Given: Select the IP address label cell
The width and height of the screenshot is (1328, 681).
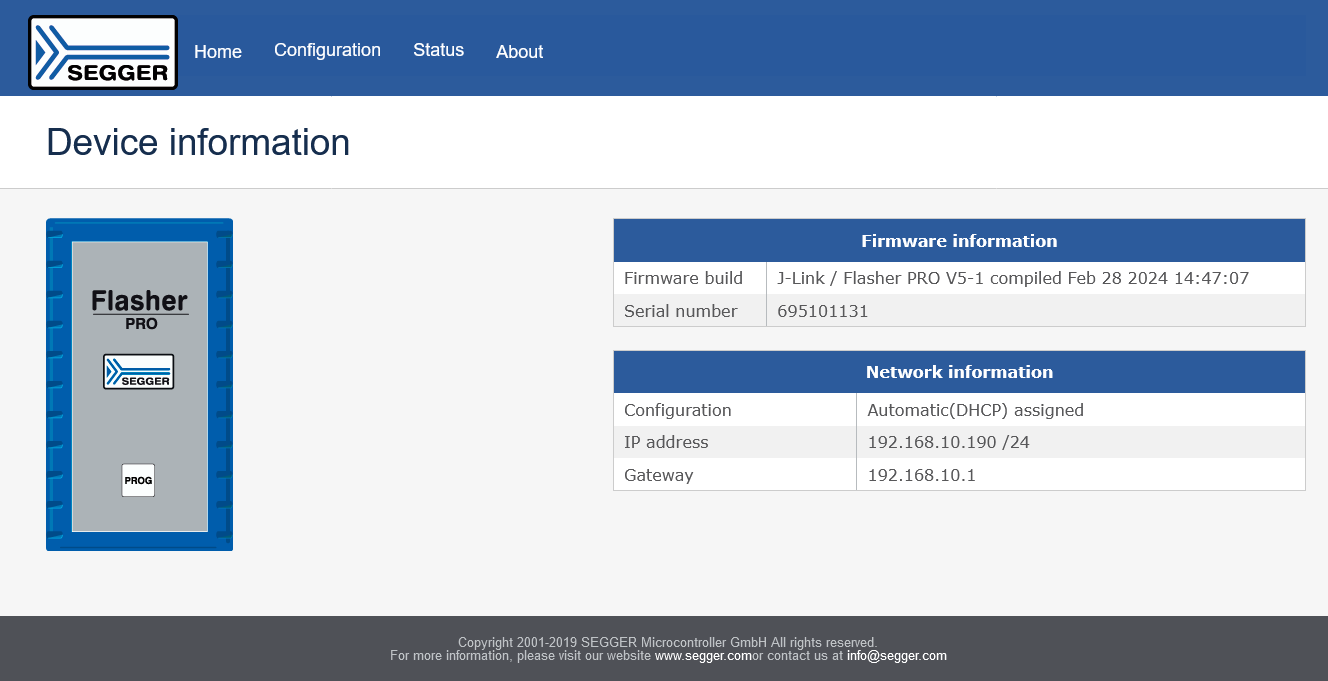Looking at the screenshot, I should point(735,442).
